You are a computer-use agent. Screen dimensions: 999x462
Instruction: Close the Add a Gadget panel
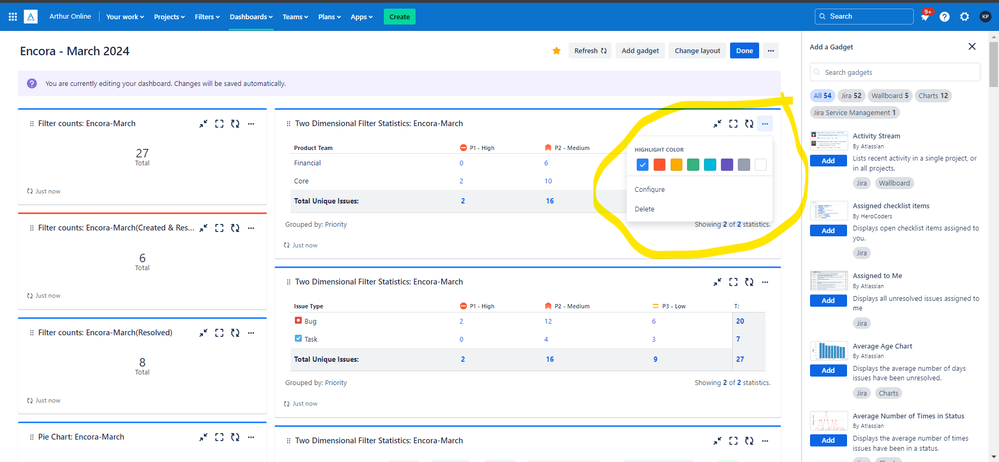(x=972, y=47)
